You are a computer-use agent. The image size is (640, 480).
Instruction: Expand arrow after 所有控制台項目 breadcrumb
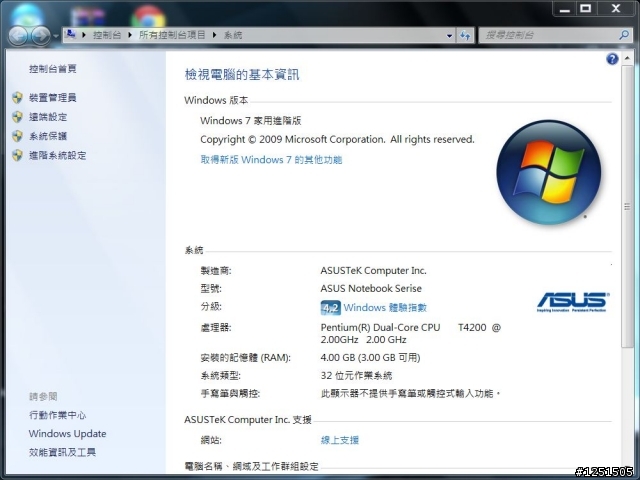coord(214,35)
